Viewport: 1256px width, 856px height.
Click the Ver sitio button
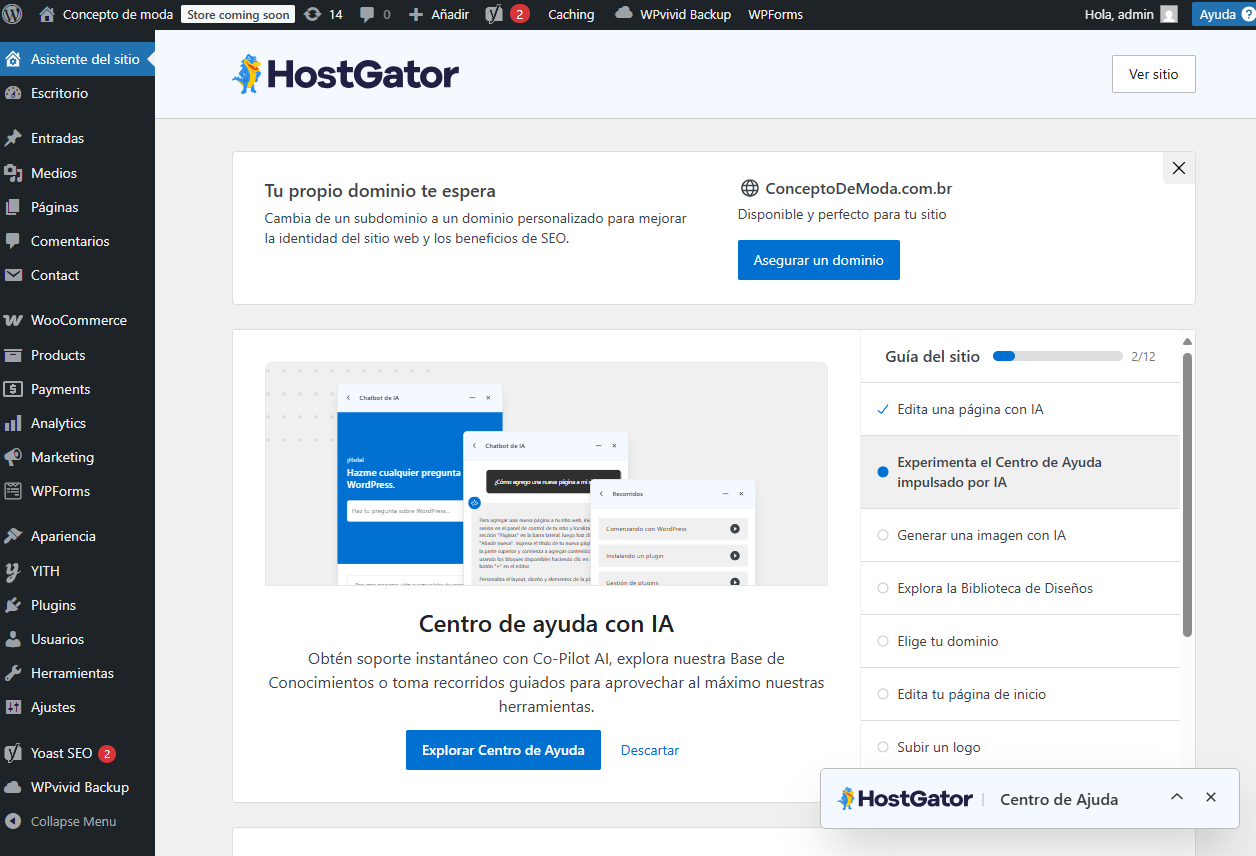(x=1153, y=74)
